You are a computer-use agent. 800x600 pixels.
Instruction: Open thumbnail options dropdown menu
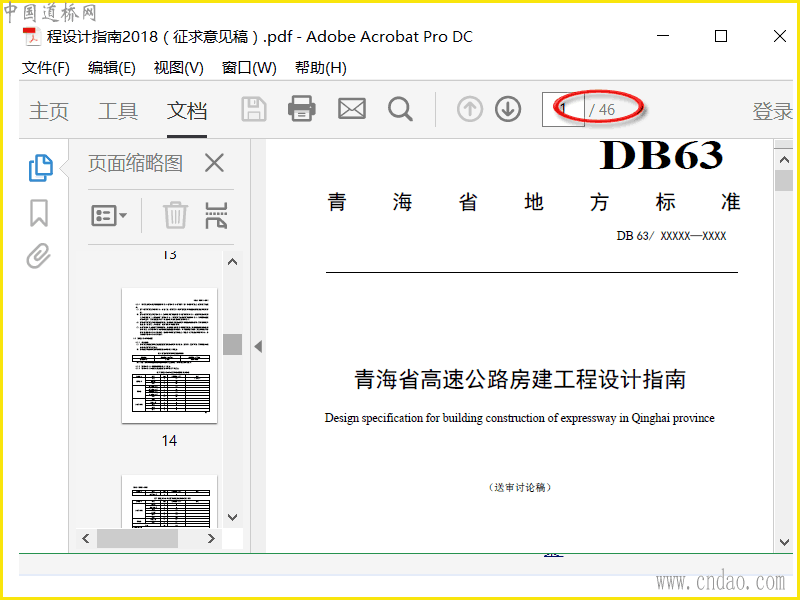pyautogui.click(x=109, y=215)
